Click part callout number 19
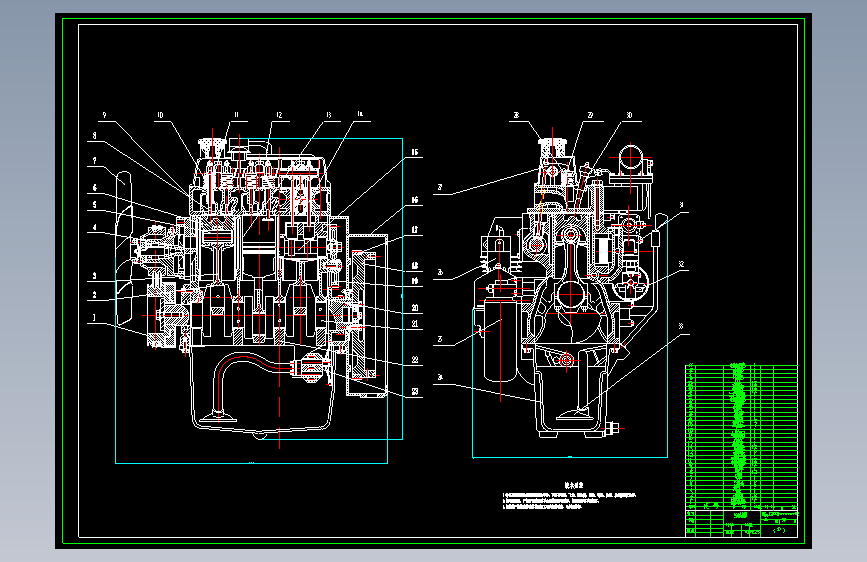 tap(415, 281)
